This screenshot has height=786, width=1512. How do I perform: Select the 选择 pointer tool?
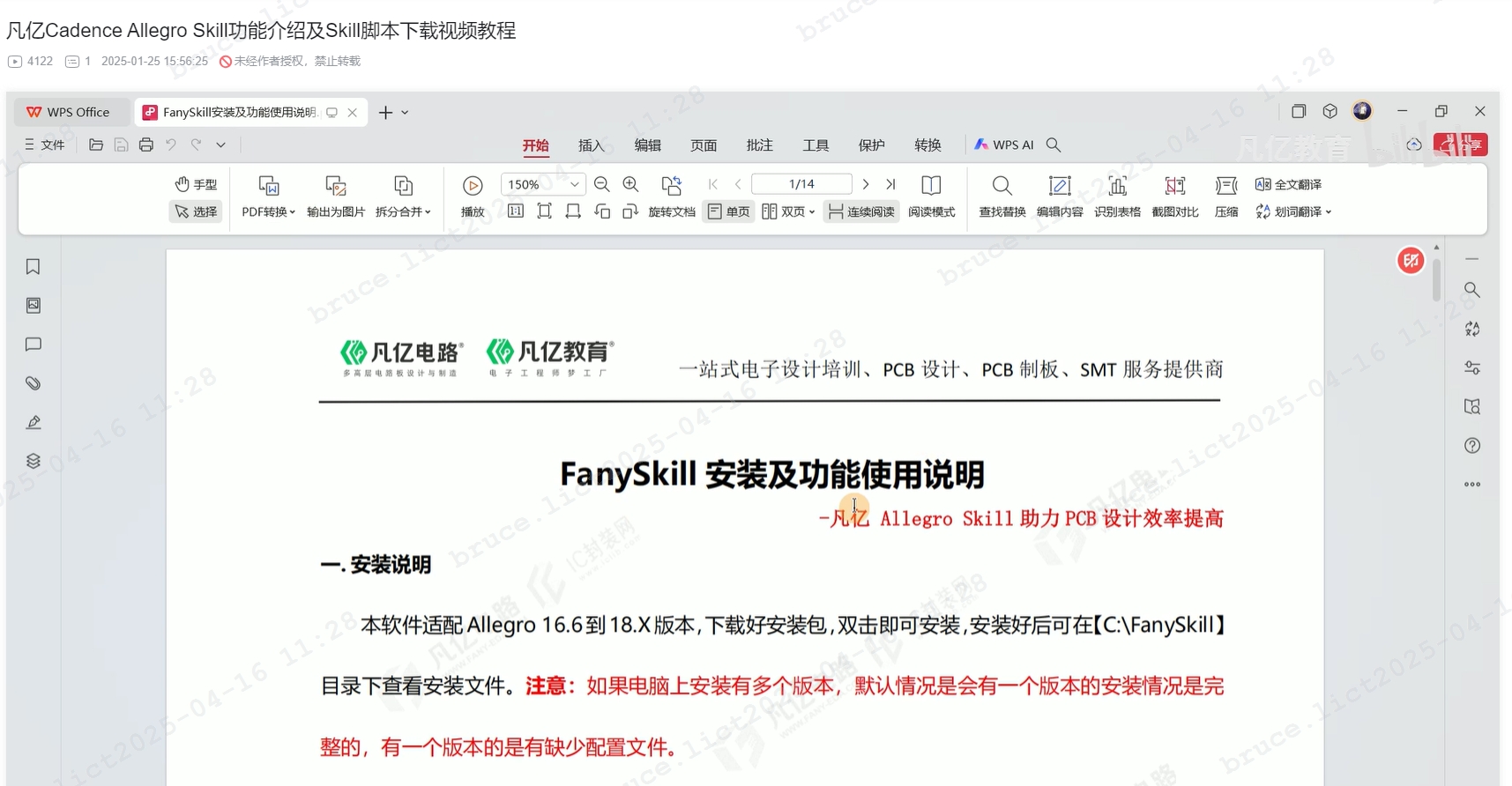[196, 211]
